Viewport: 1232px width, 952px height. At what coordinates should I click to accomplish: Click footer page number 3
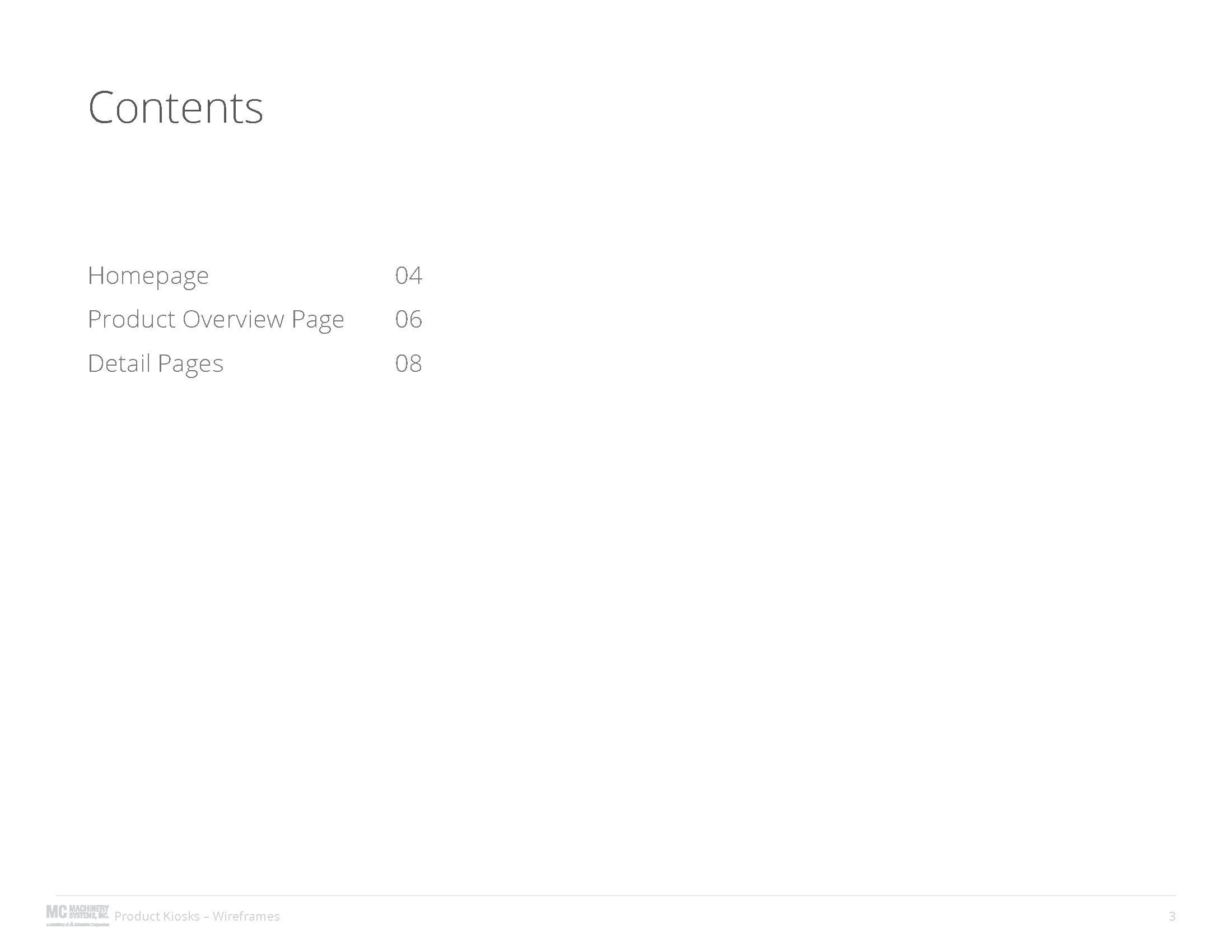(1172, 917)
